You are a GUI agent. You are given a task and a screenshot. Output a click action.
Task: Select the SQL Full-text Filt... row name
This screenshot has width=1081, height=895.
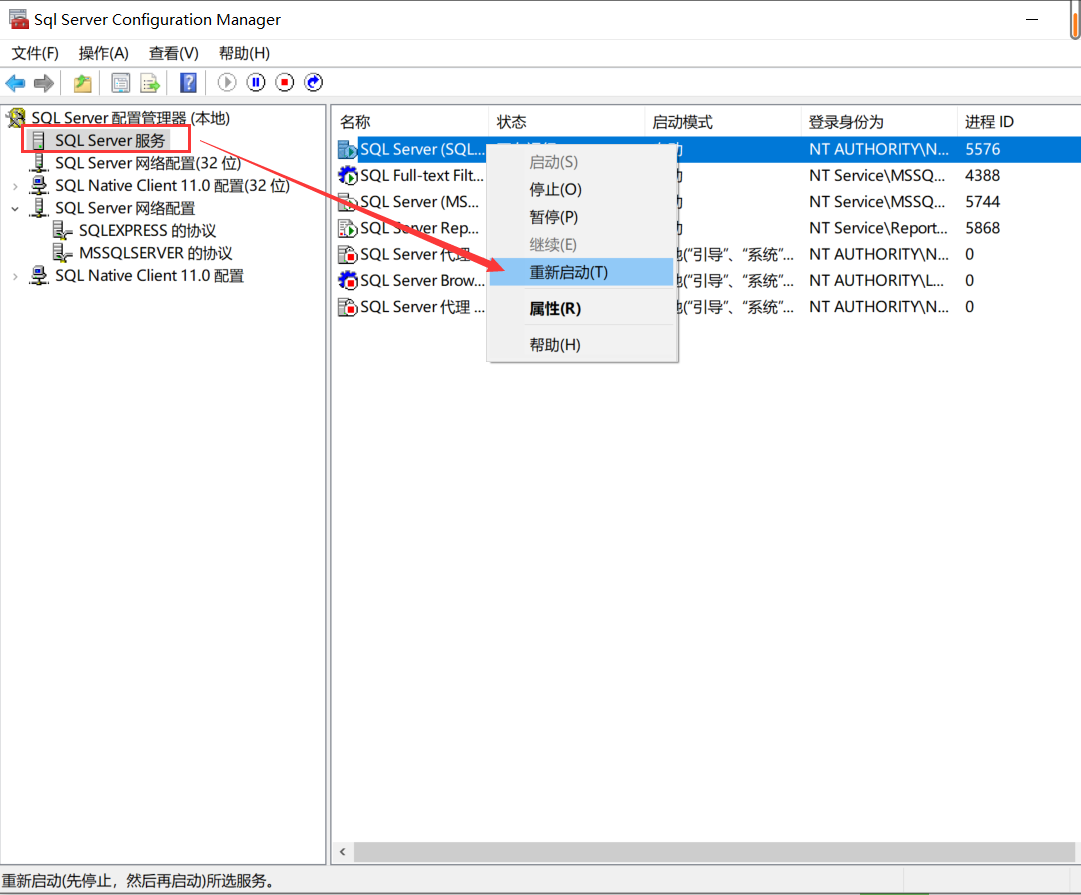pyautogui.click(x=422, y=175)
